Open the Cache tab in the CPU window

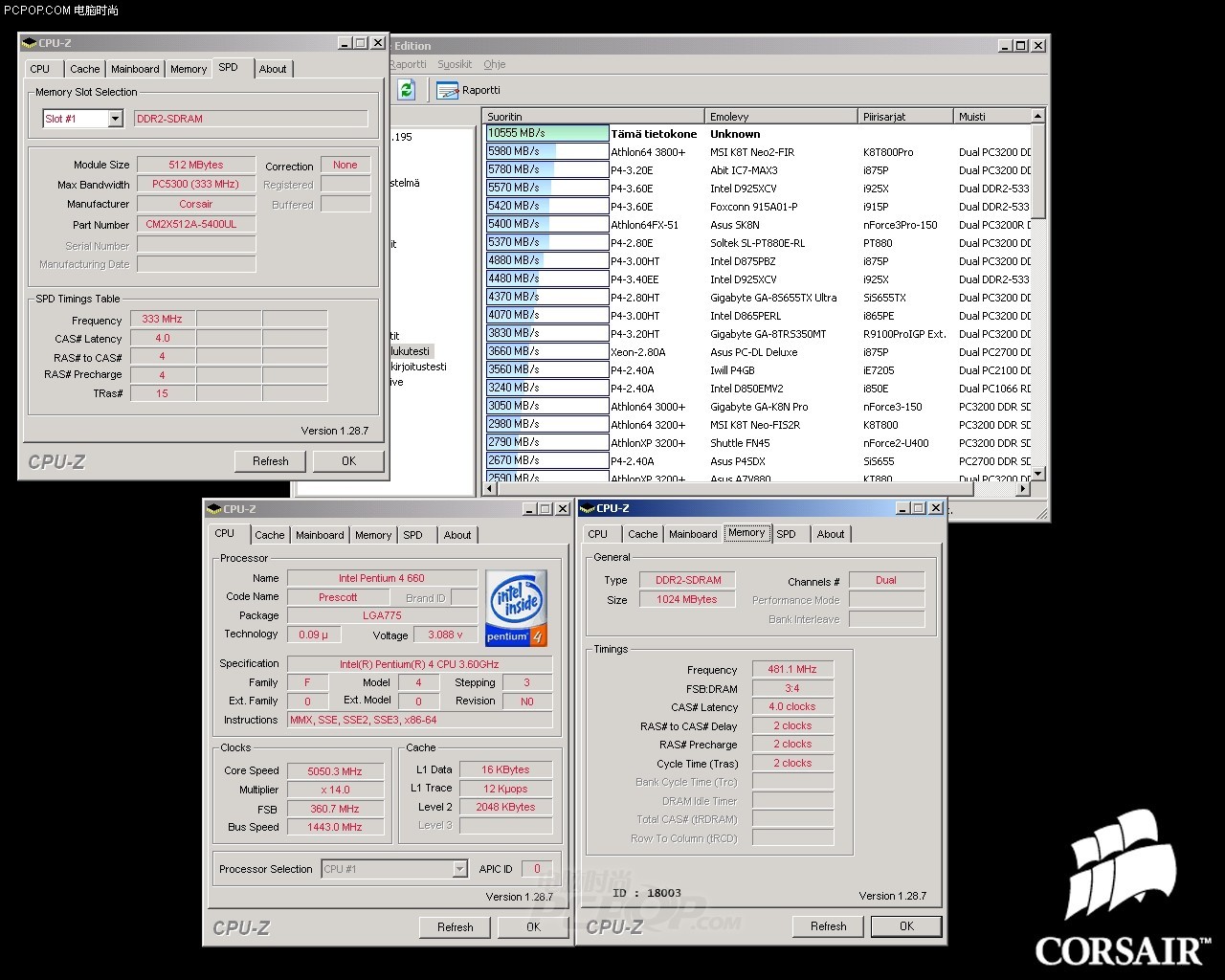269,535
